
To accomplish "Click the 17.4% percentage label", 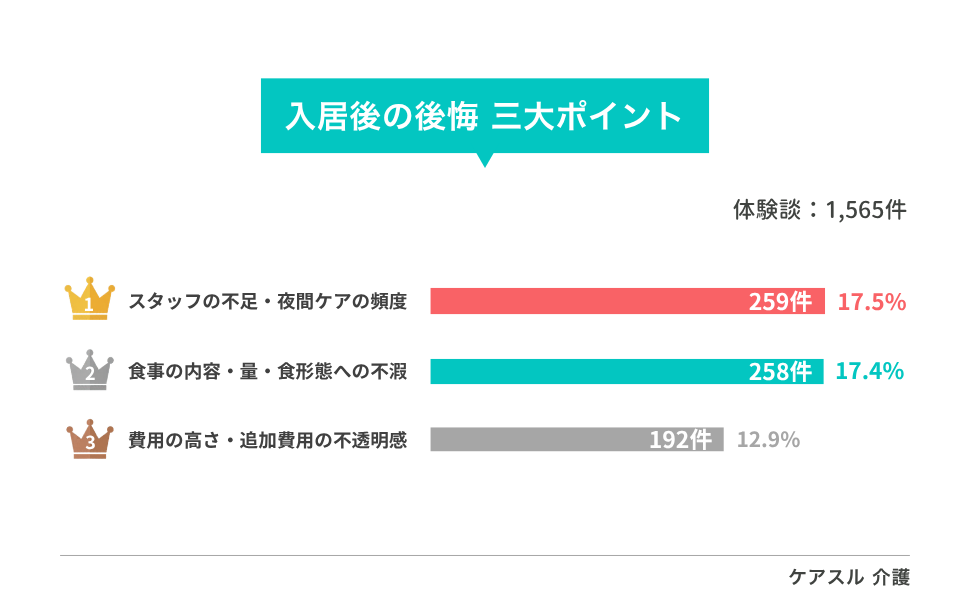I will pos(869,371).
